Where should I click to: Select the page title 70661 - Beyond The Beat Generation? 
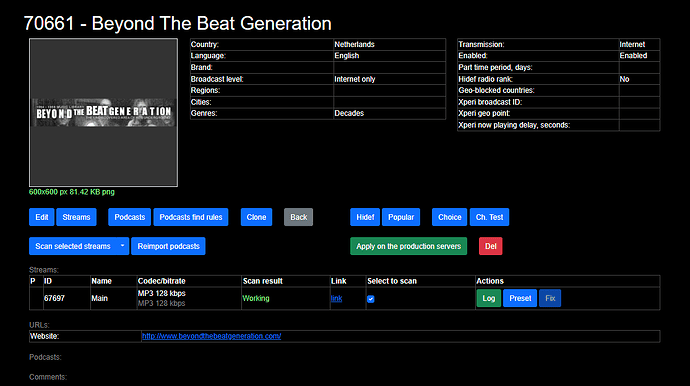(177, 24)
